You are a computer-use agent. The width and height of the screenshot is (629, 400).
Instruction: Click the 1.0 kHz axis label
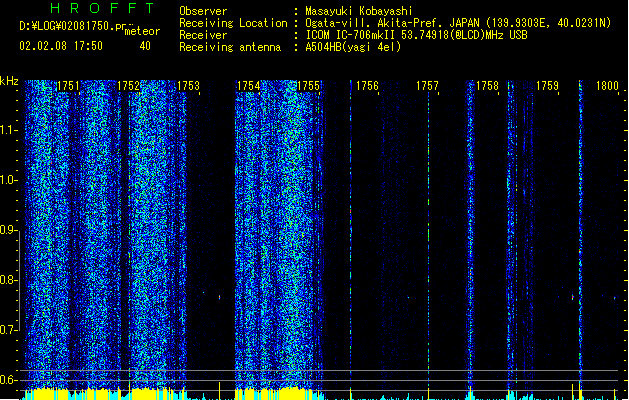(x=7, y=180)
